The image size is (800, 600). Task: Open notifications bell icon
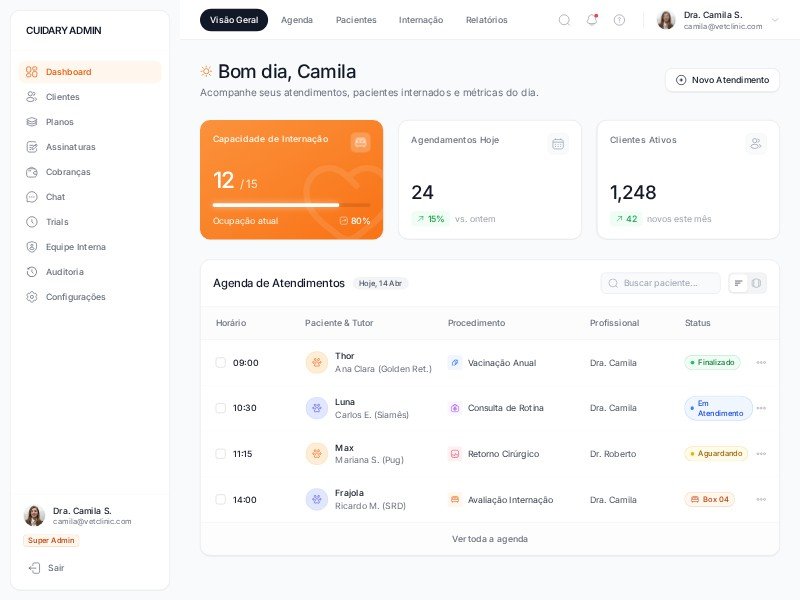591,20
